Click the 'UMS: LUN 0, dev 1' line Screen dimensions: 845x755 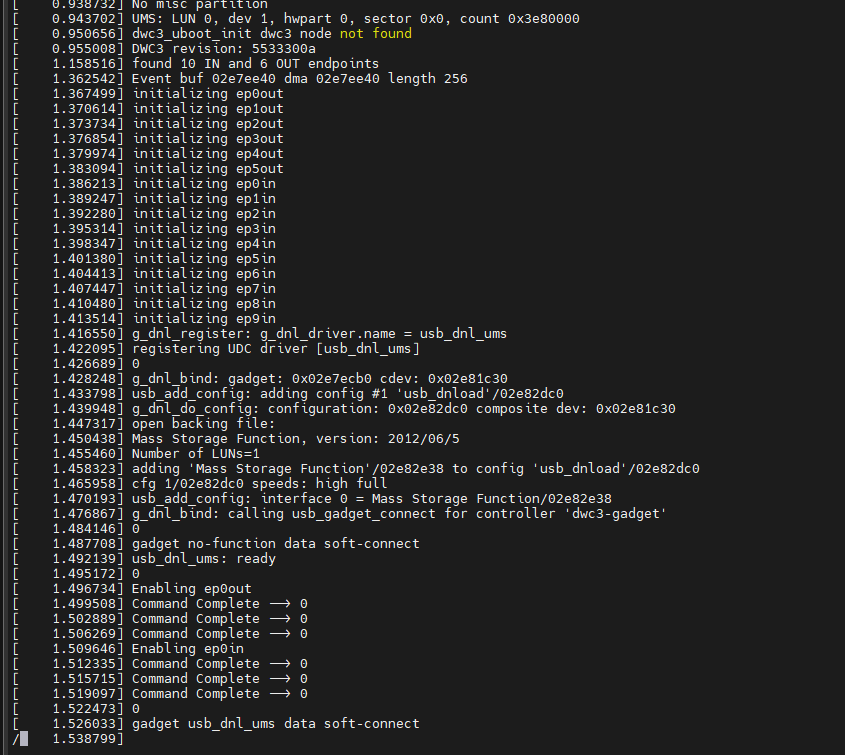click(x=355, y=18)
